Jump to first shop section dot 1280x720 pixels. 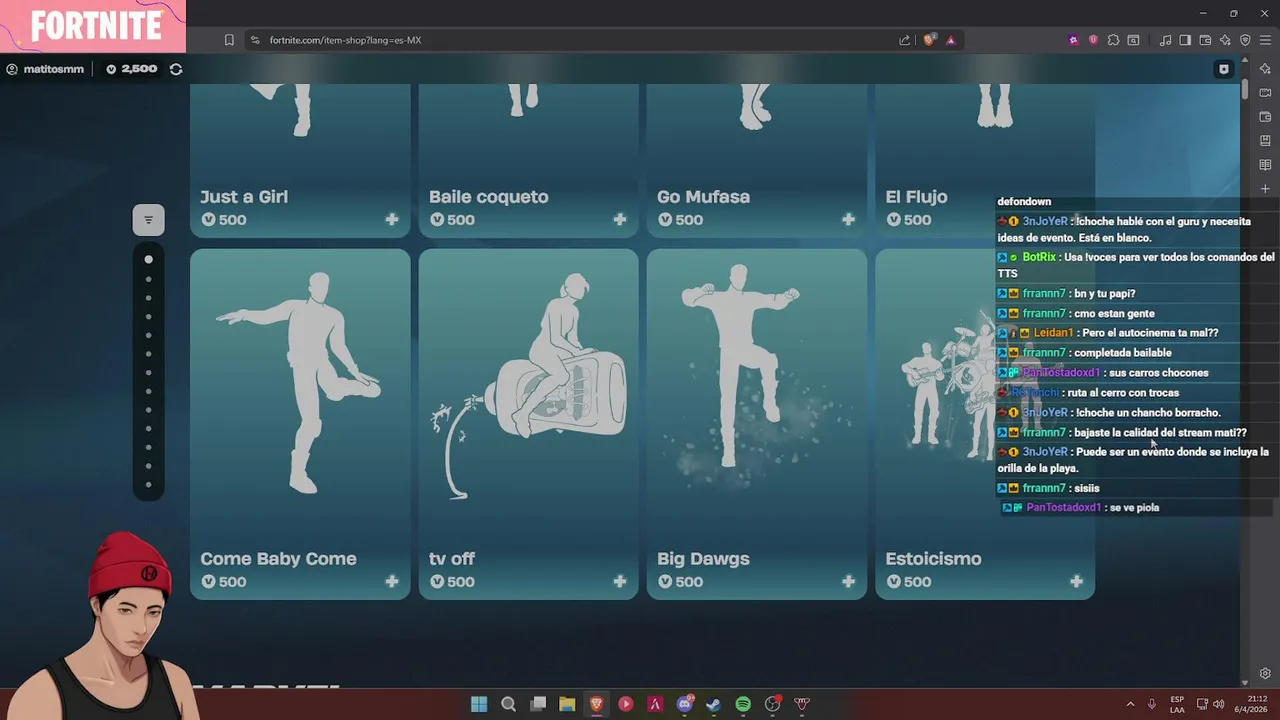point(148,259)
